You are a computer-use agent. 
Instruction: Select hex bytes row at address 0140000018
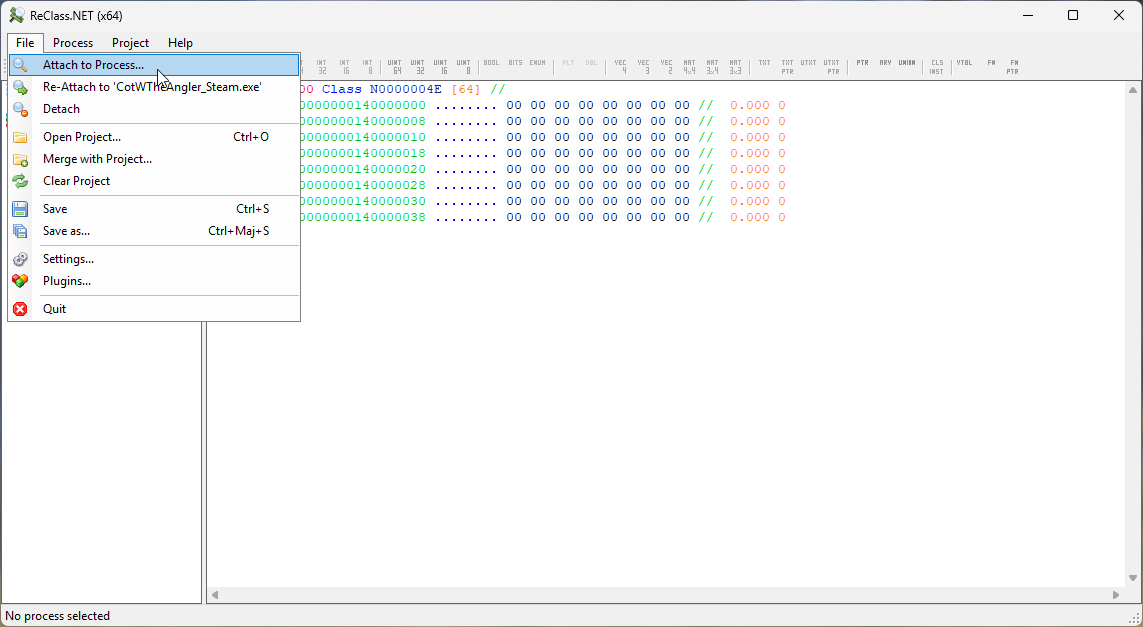tap(598, 154)
